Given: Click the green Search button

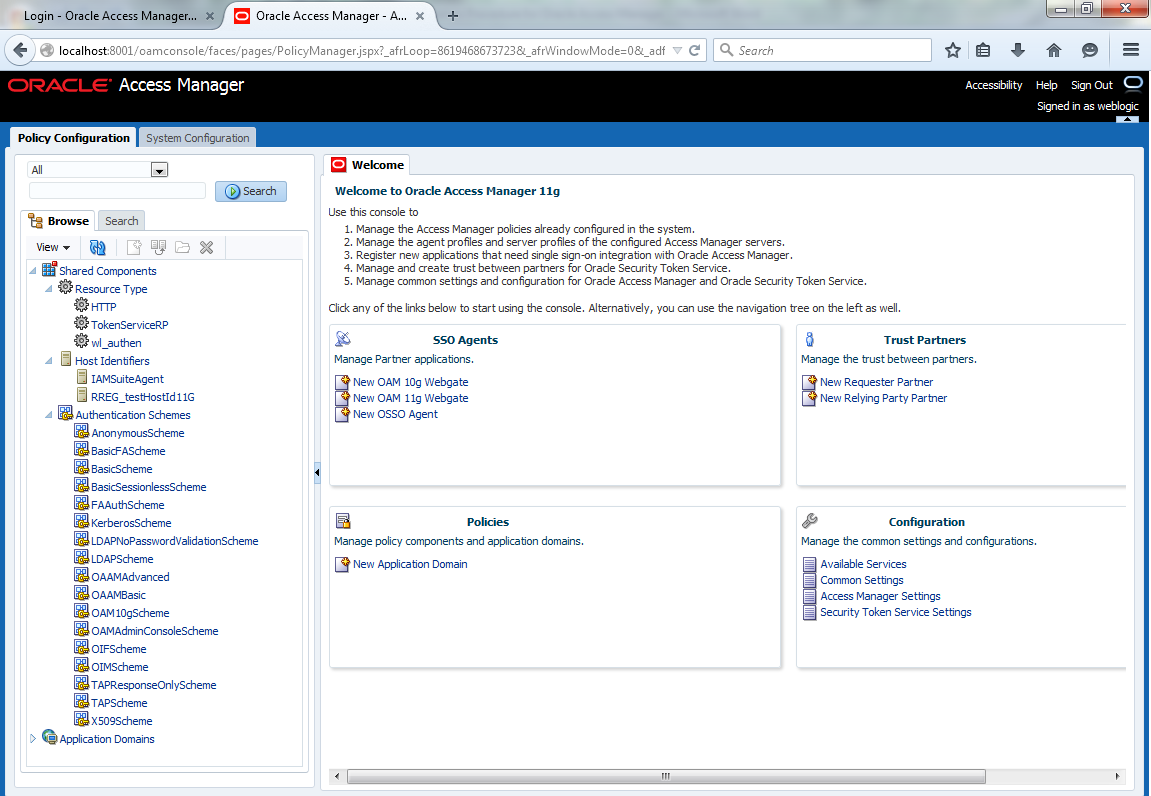Looking at the screenshot, I should pyautogui.click(x=251, y=191).
